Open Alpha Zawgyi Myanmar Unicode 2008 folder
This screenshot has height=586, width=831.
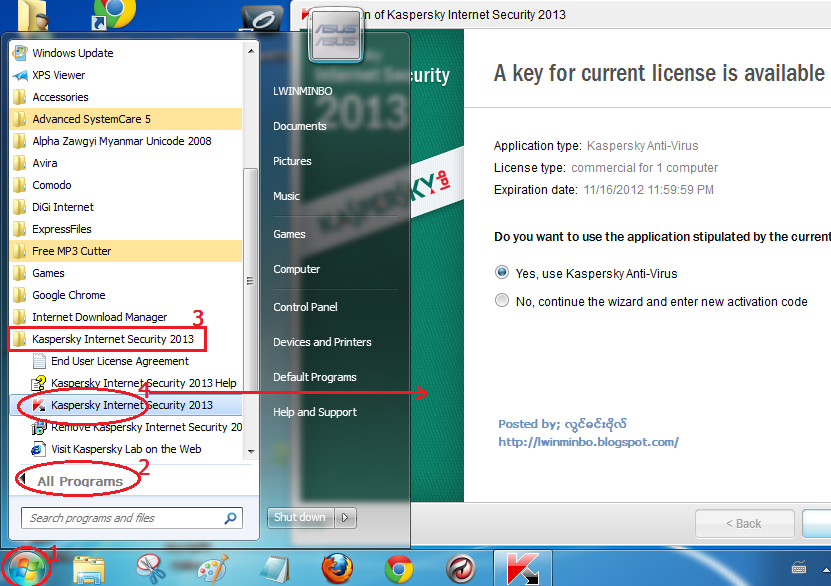[126, 141]
